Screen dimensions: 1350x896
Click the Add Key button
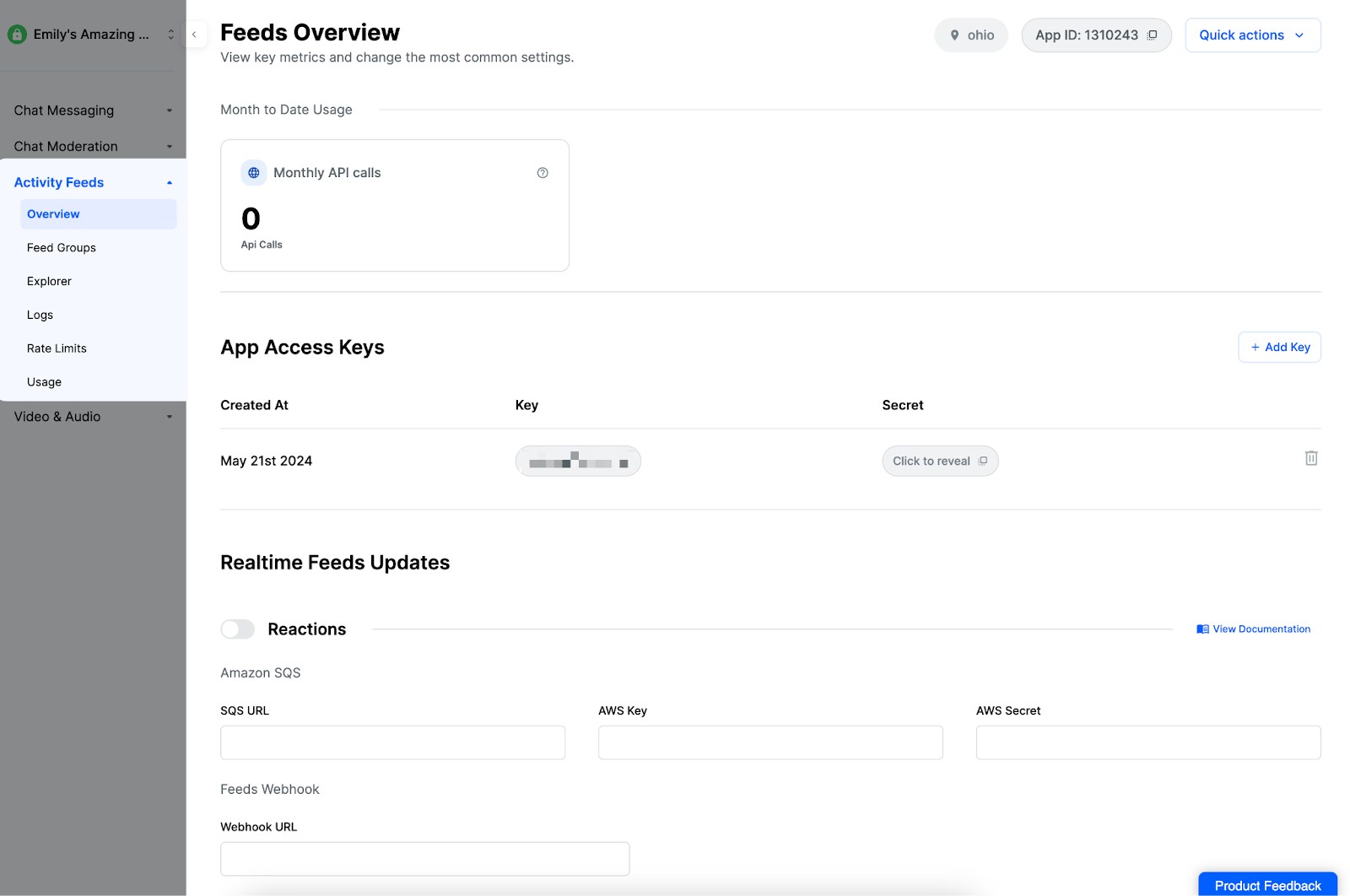(1279, 348)
